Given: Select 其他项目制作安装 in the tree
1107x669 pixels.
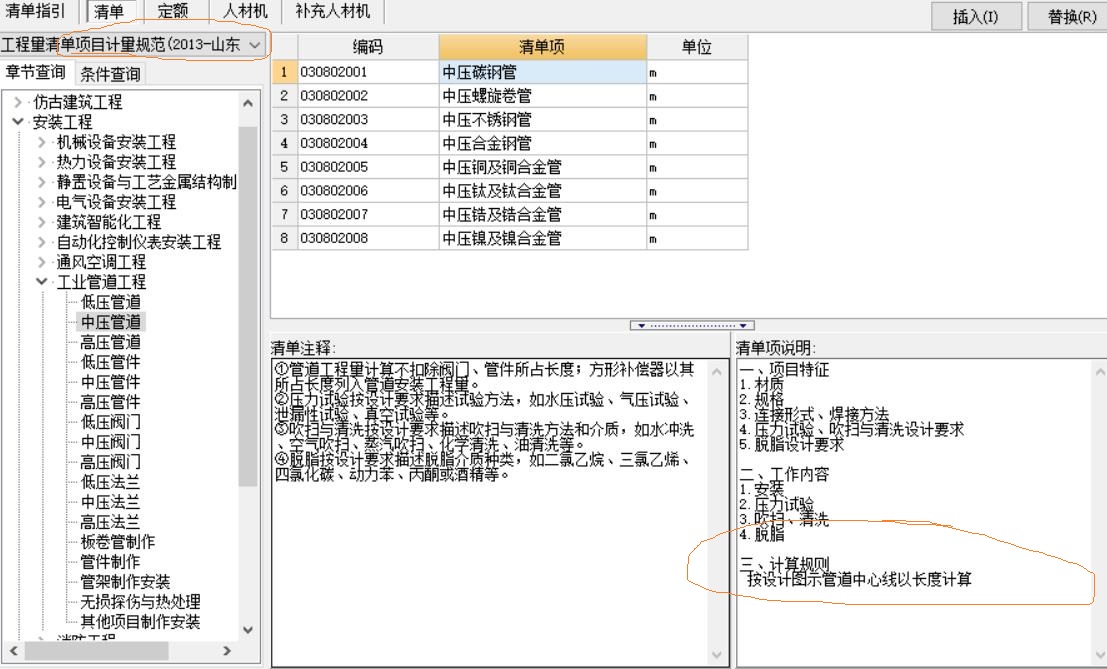Looking at the screenshot, I should tap(140, 622).
